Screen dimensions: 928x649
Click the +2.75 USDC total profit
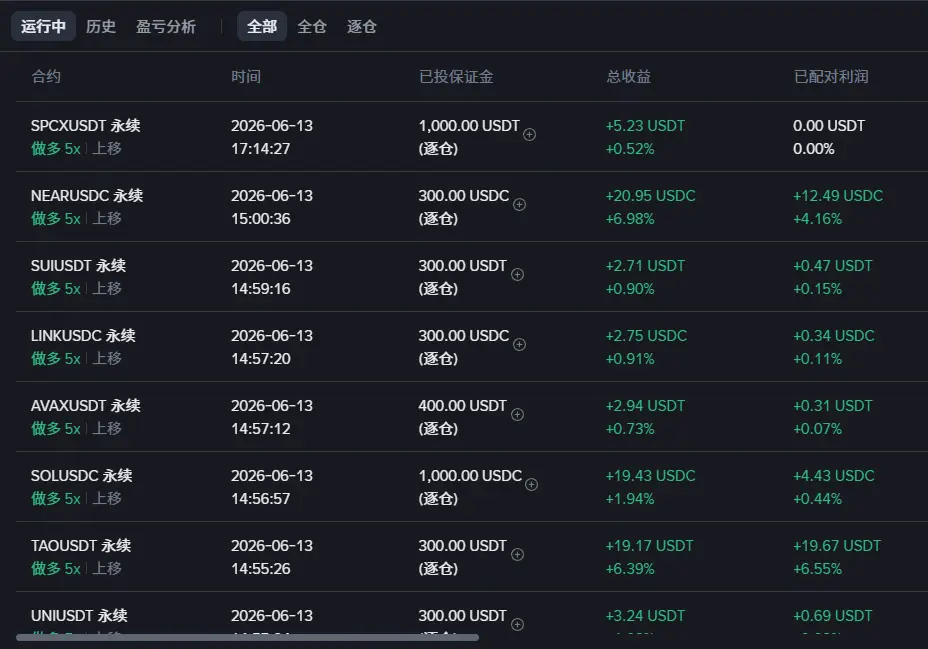[646, 335]
